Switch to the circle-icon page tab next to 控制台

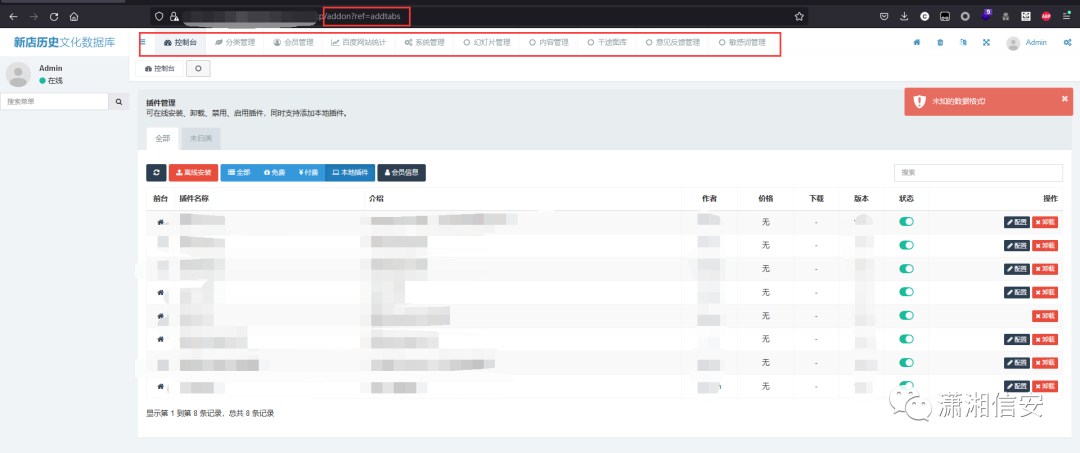point(198,69)
